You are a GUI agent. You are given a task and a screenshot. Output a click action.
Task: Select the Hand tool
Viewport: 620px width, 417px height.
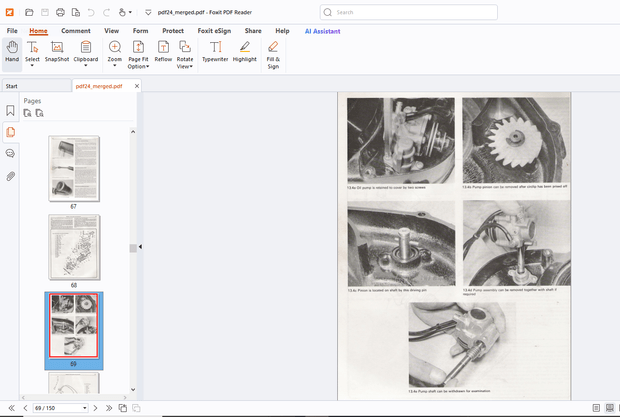12,52
